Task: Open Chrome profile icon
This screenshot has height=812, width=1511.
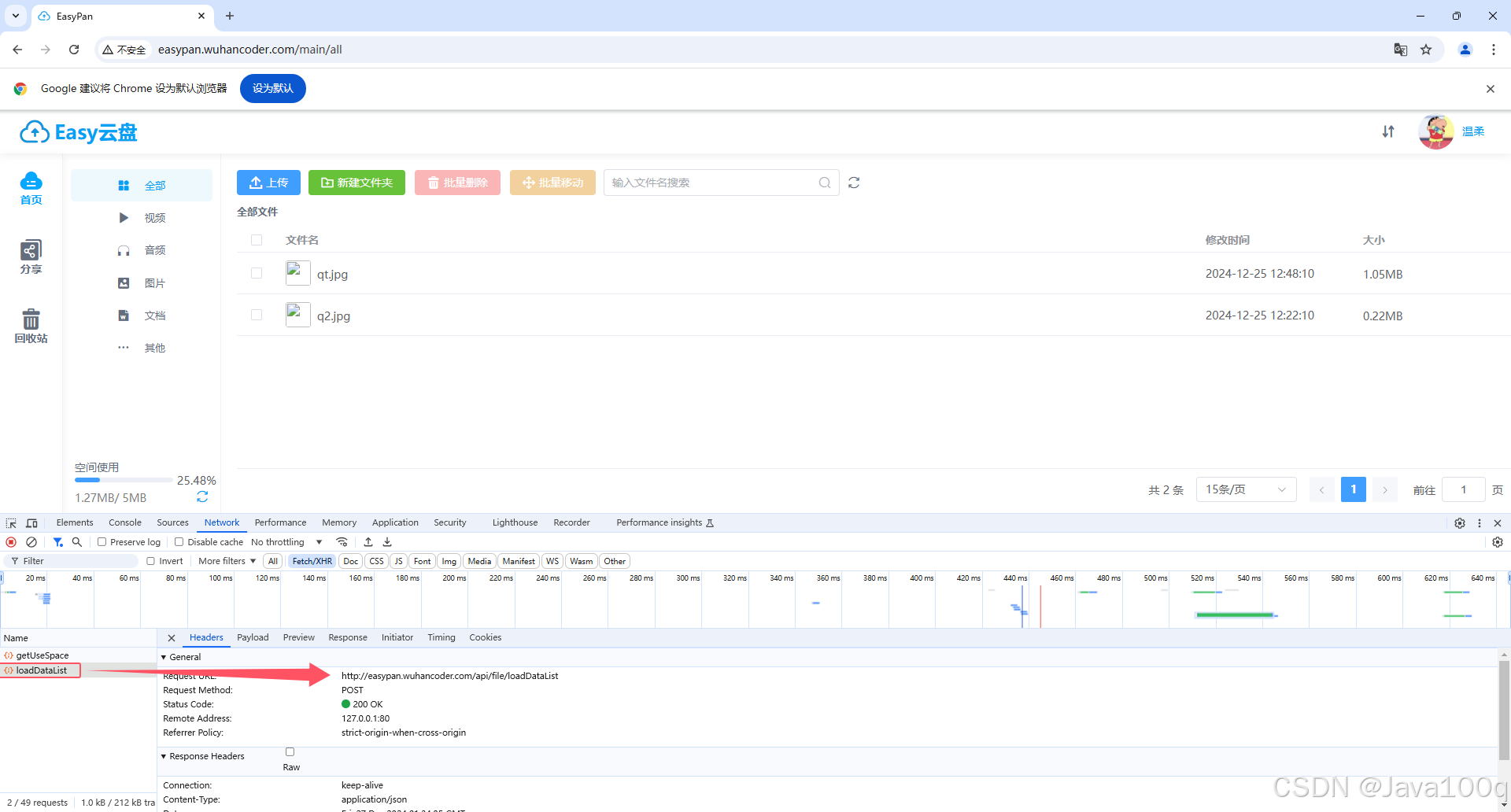Action: [x=1465, y=50]
